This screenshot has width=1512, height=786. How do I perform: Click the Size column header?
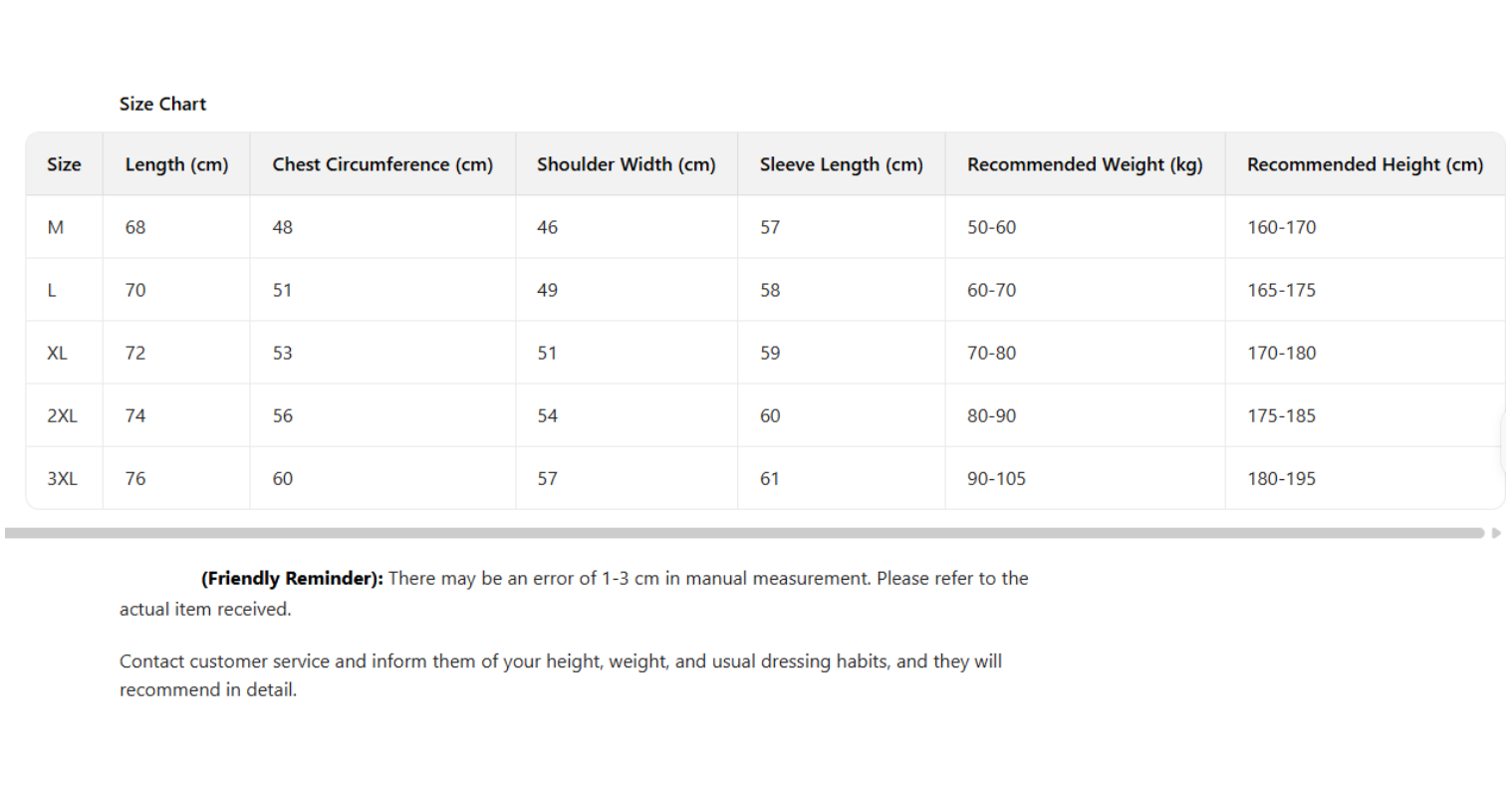coord(64,164)
